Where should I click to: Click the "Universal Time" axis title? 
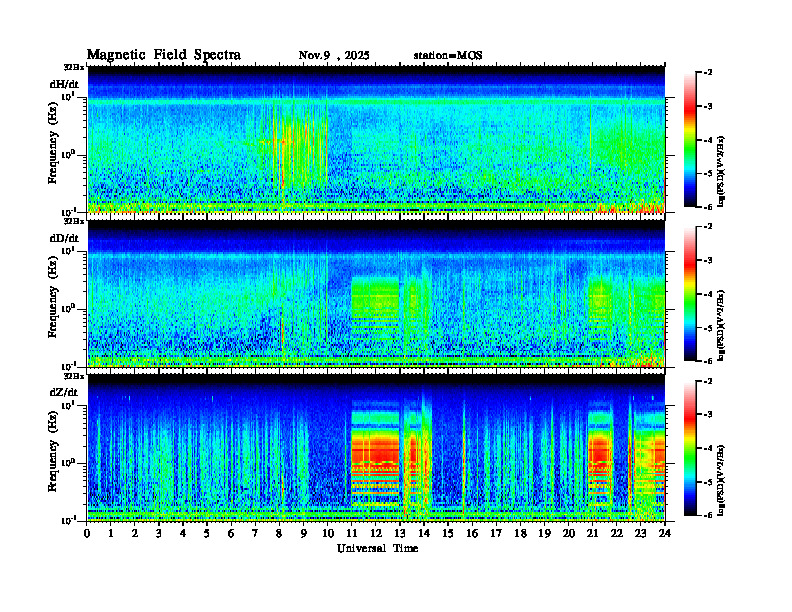(x=377, y=548)
